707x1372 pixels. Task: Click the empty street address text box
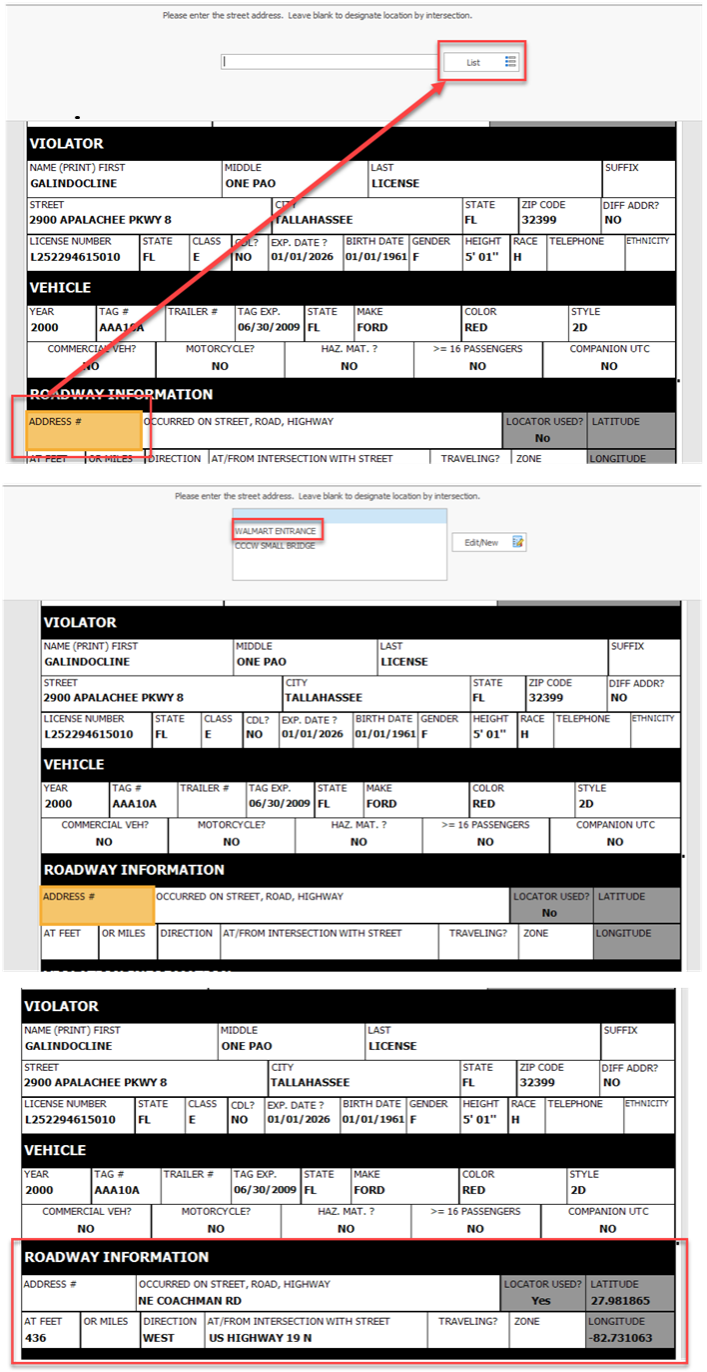click(x=329, y=62)
